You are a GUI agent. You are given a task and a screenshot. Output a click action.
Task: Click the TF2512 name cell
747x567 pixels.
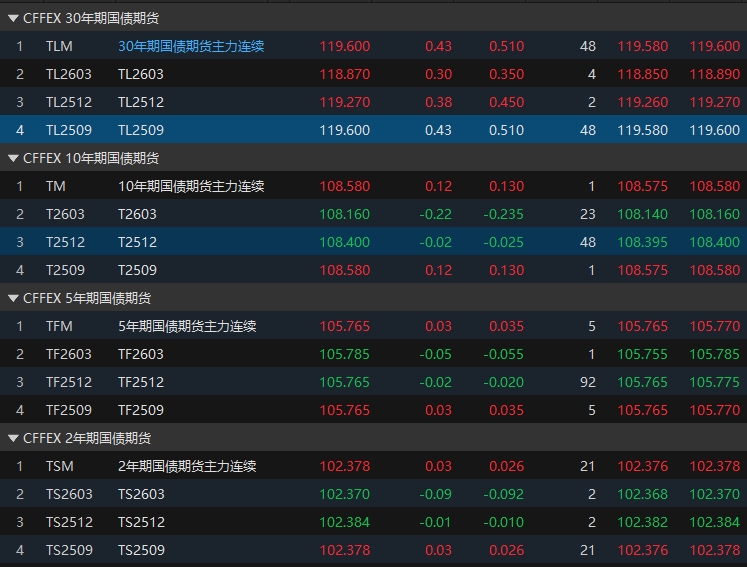click(141, 382)
